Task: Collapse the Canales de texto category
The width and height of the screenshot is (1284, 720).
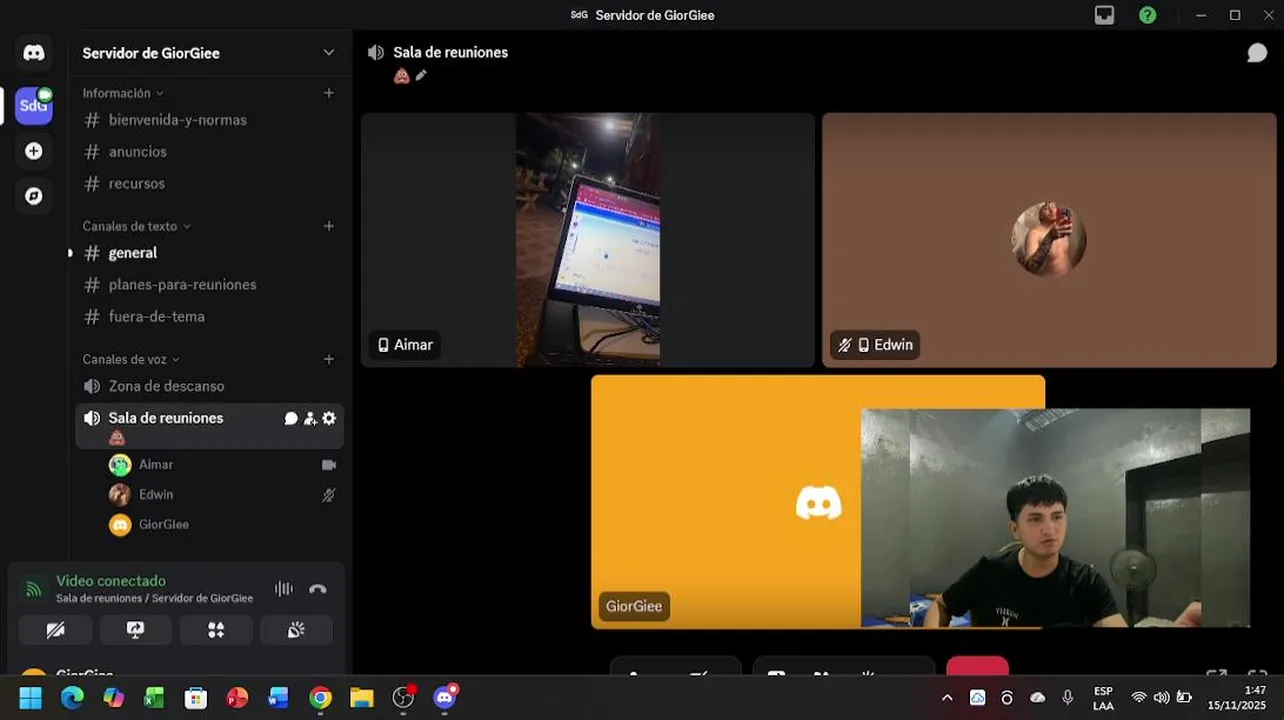Action: 136,226
